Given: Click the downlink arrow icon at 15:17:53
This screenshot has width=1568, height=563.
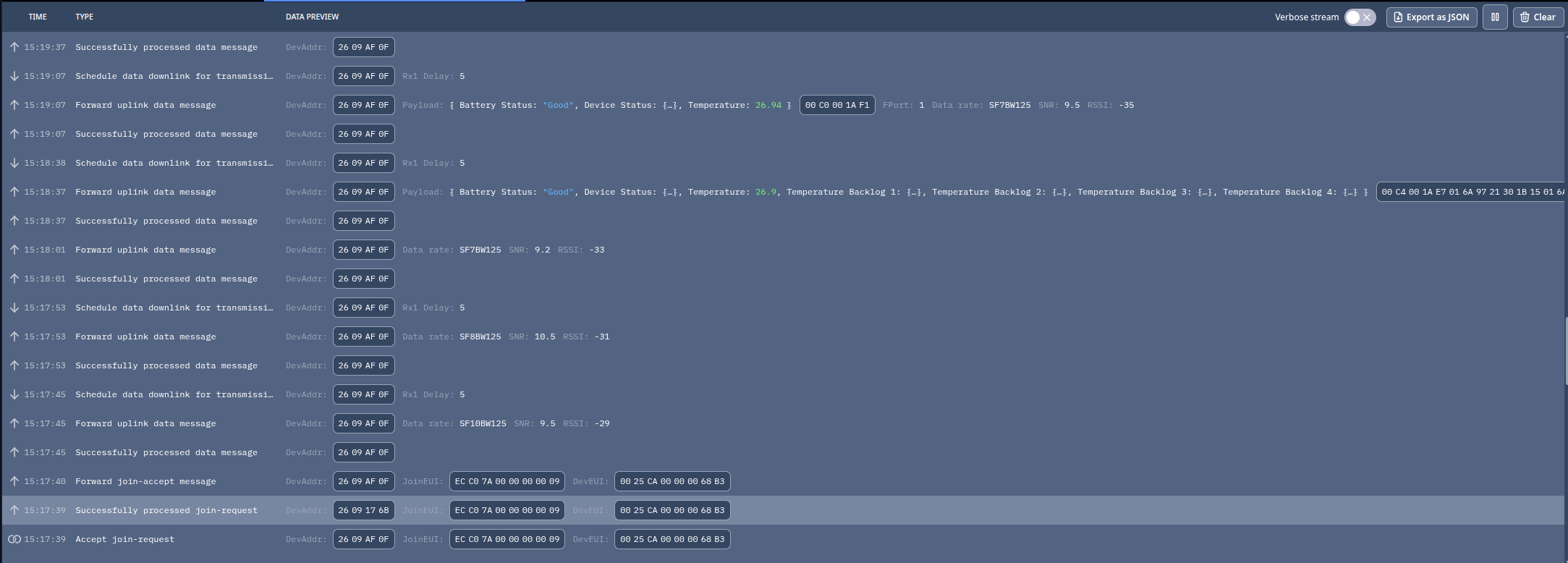Looking at the screenshot, I should pos(14,308).
